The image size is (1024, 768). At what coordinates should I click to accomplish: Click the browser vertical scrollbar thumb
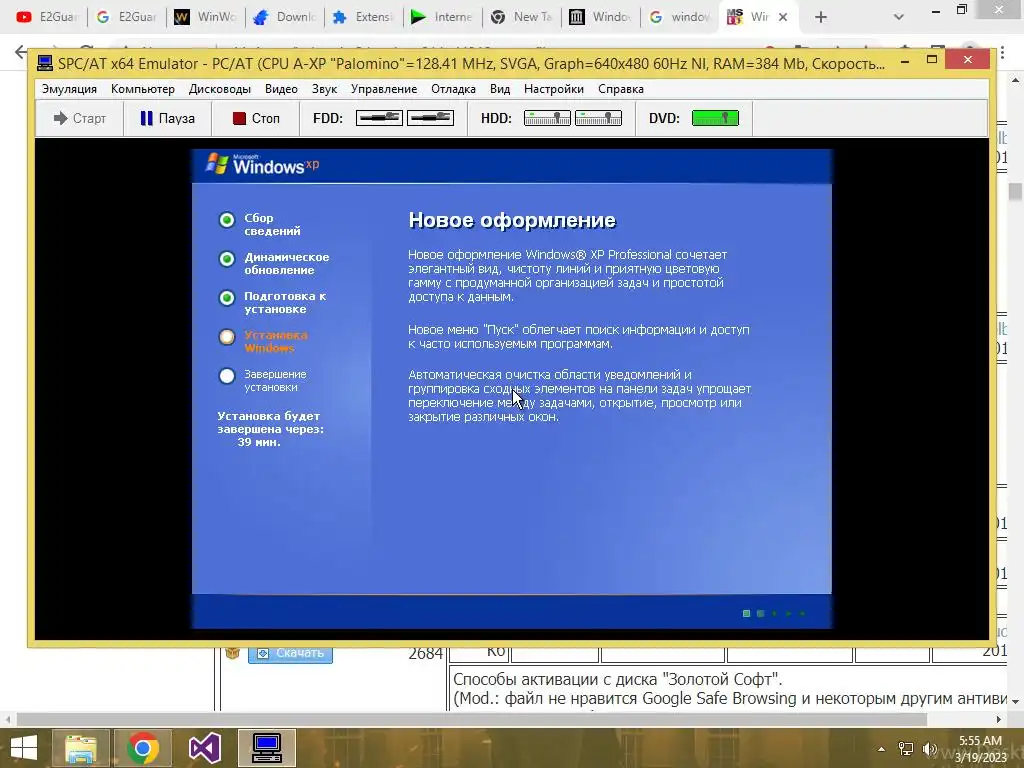click(1015, 192)
